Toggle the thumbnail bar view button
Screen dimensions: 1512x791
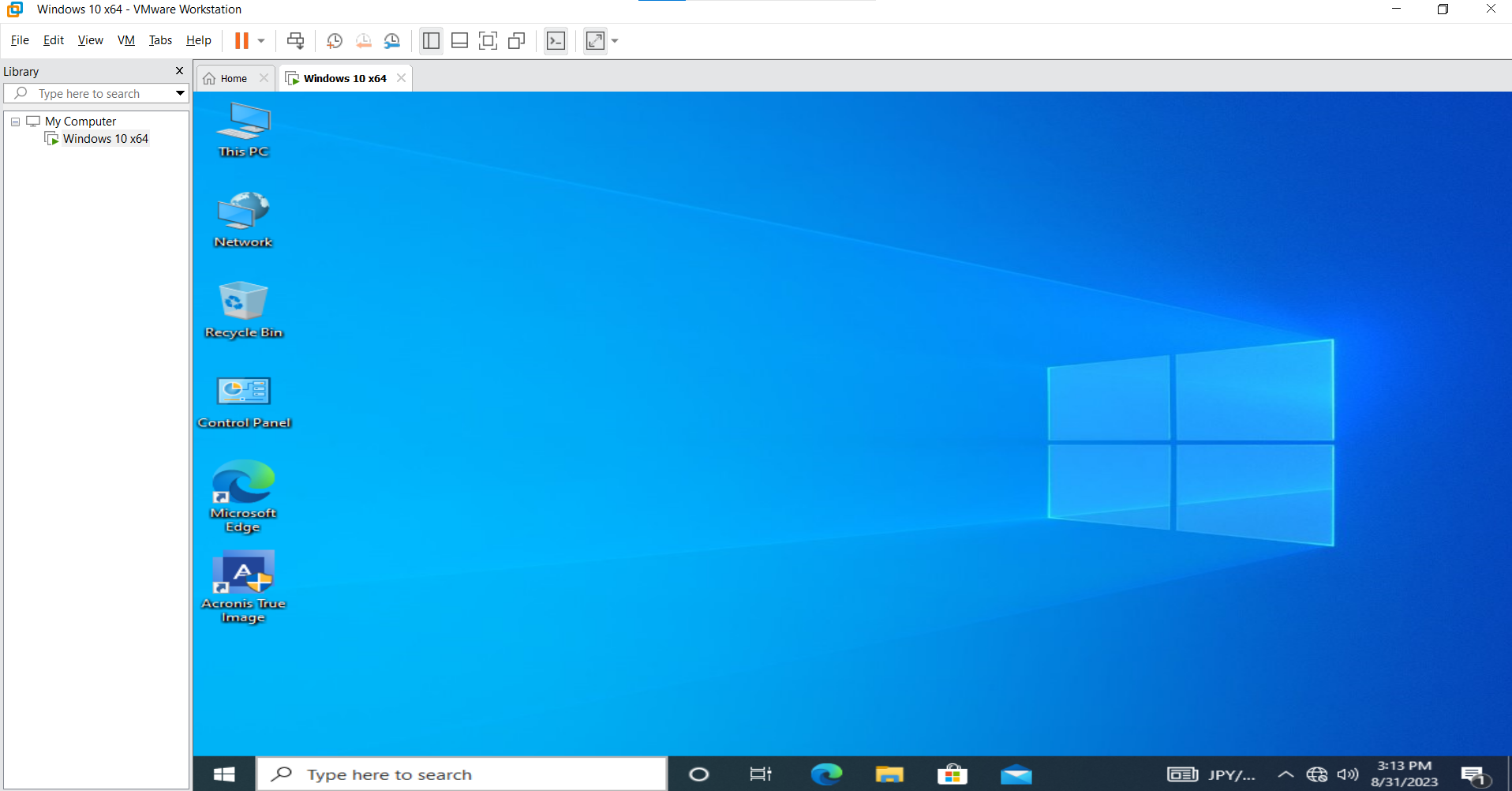coord(459,40)
